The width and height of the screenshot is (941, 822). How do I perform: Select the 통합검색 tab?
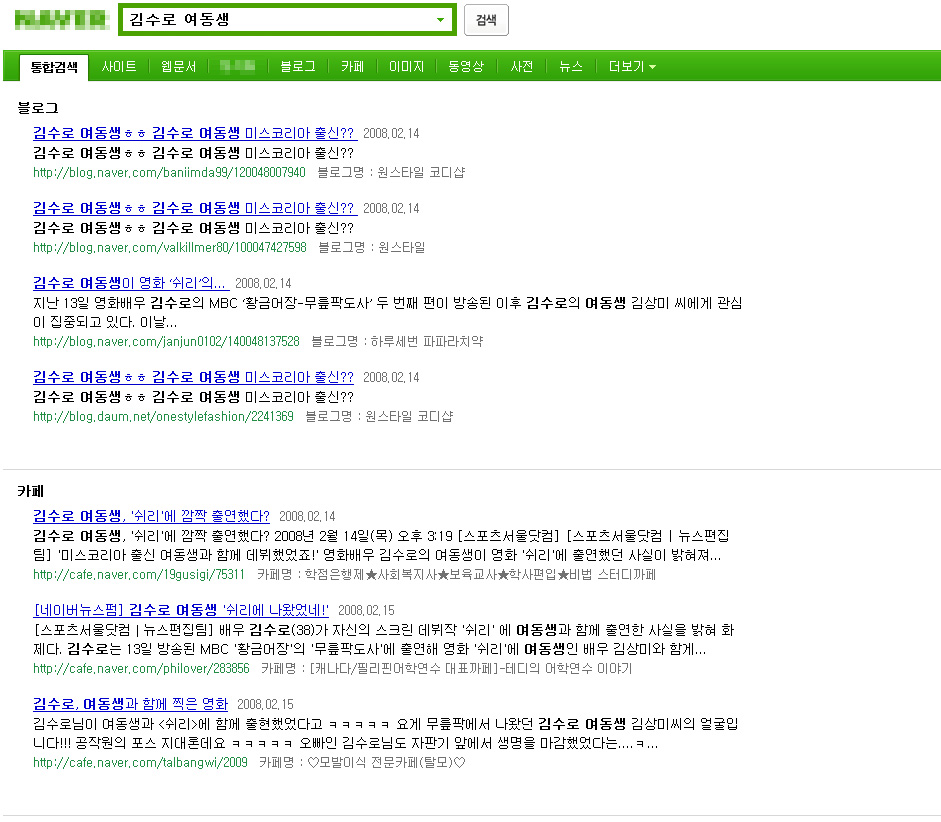click(x=54, y=67)
